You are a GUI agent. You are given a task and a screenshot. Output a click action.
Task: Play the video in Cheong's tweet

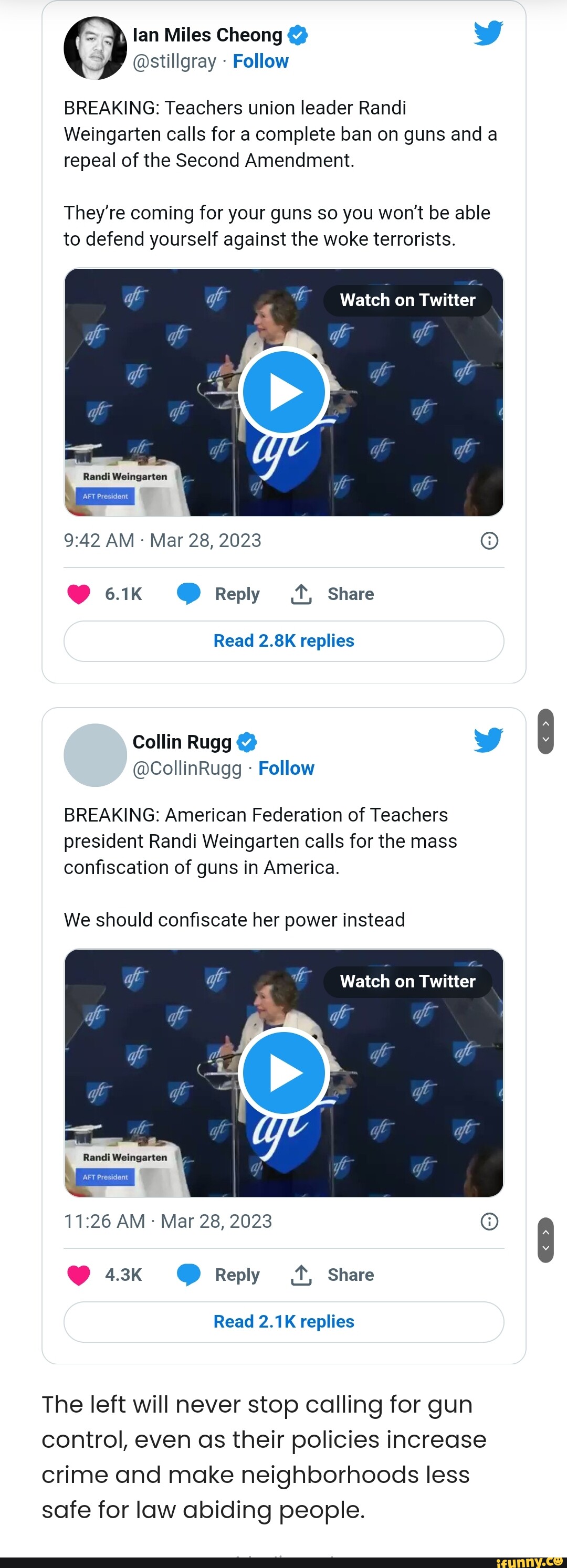pyautogui.click(x=284, y=393)
